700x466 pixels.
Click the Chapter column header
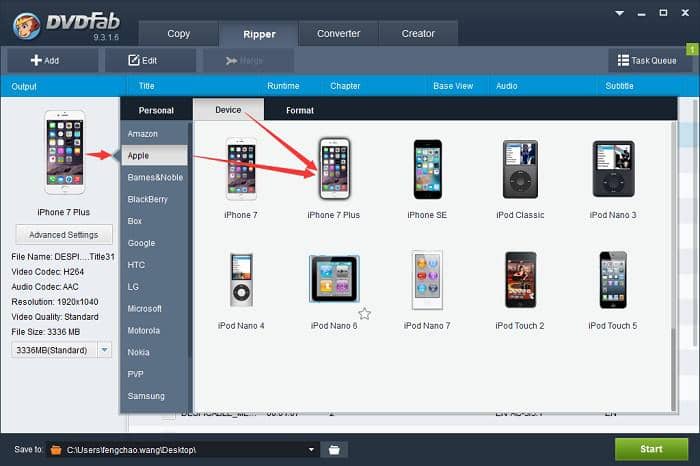tap(345, 86)
